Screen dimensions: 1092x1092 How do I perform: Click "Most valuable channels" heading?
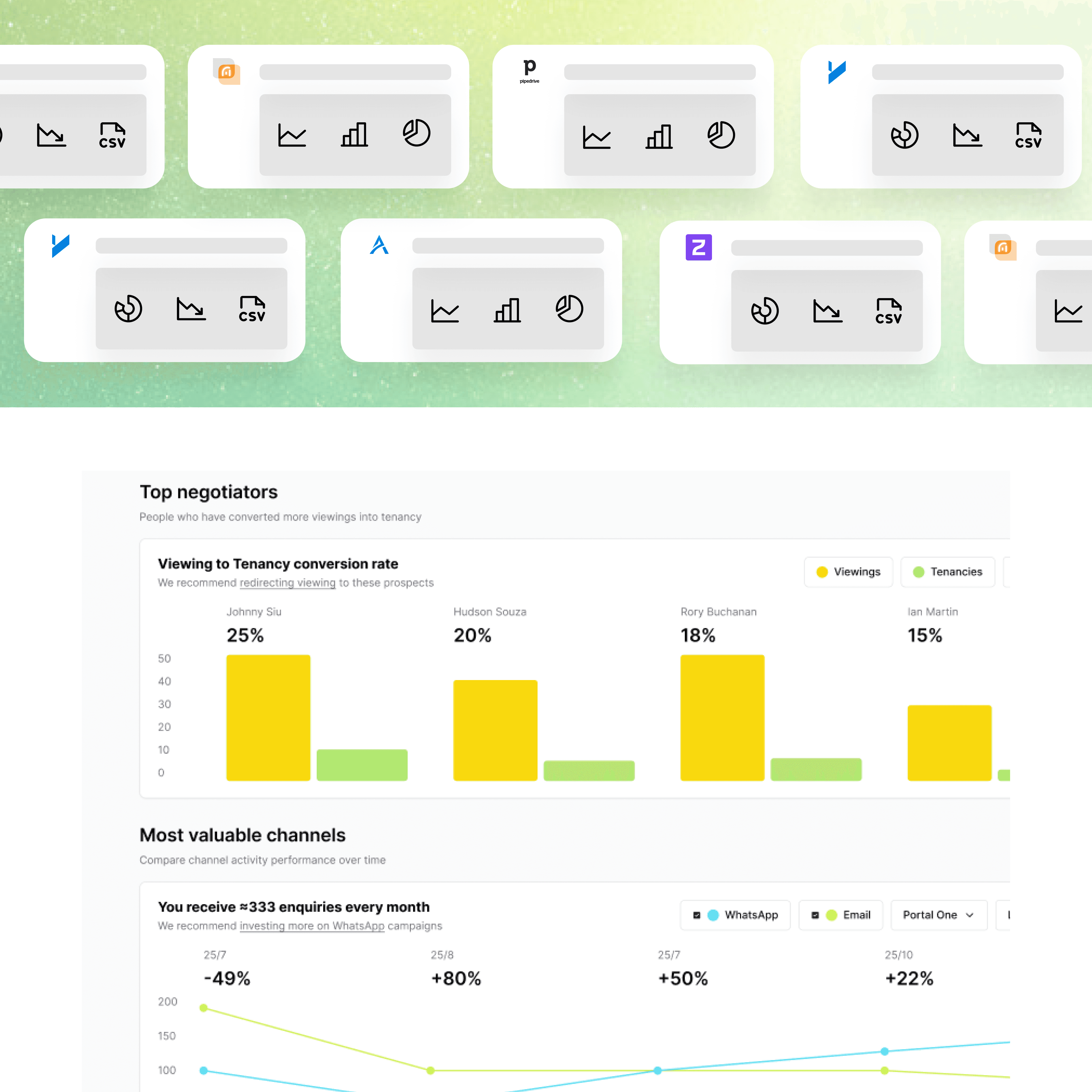pyautogui.click(x=242, y=835)
